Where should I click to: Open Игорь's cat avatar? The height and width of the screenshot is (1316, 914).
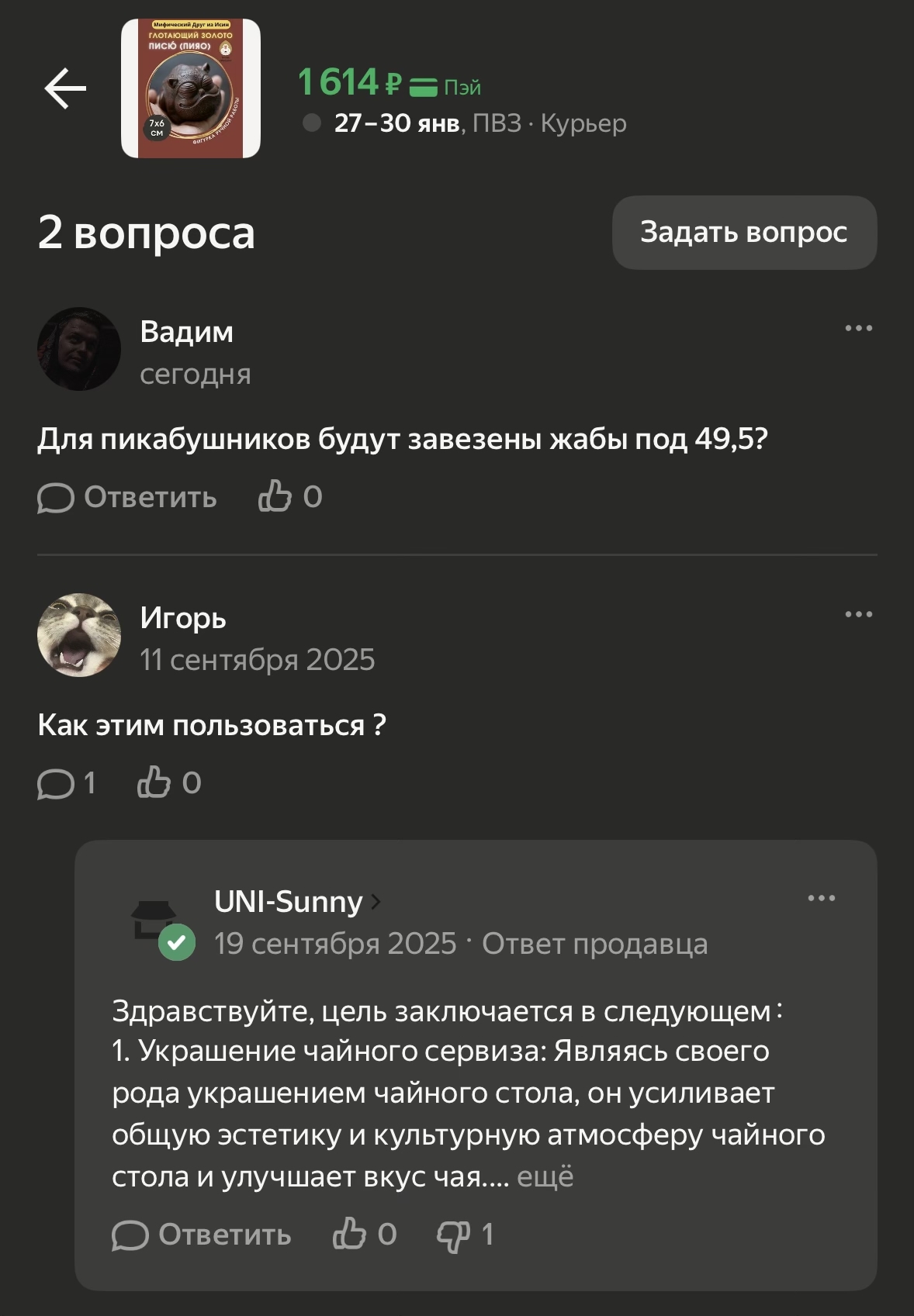(79, 635)
